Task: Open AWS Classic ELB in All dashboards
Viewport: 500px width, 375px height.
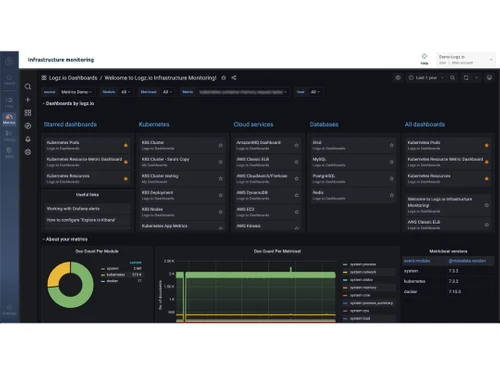Action: 448,224
